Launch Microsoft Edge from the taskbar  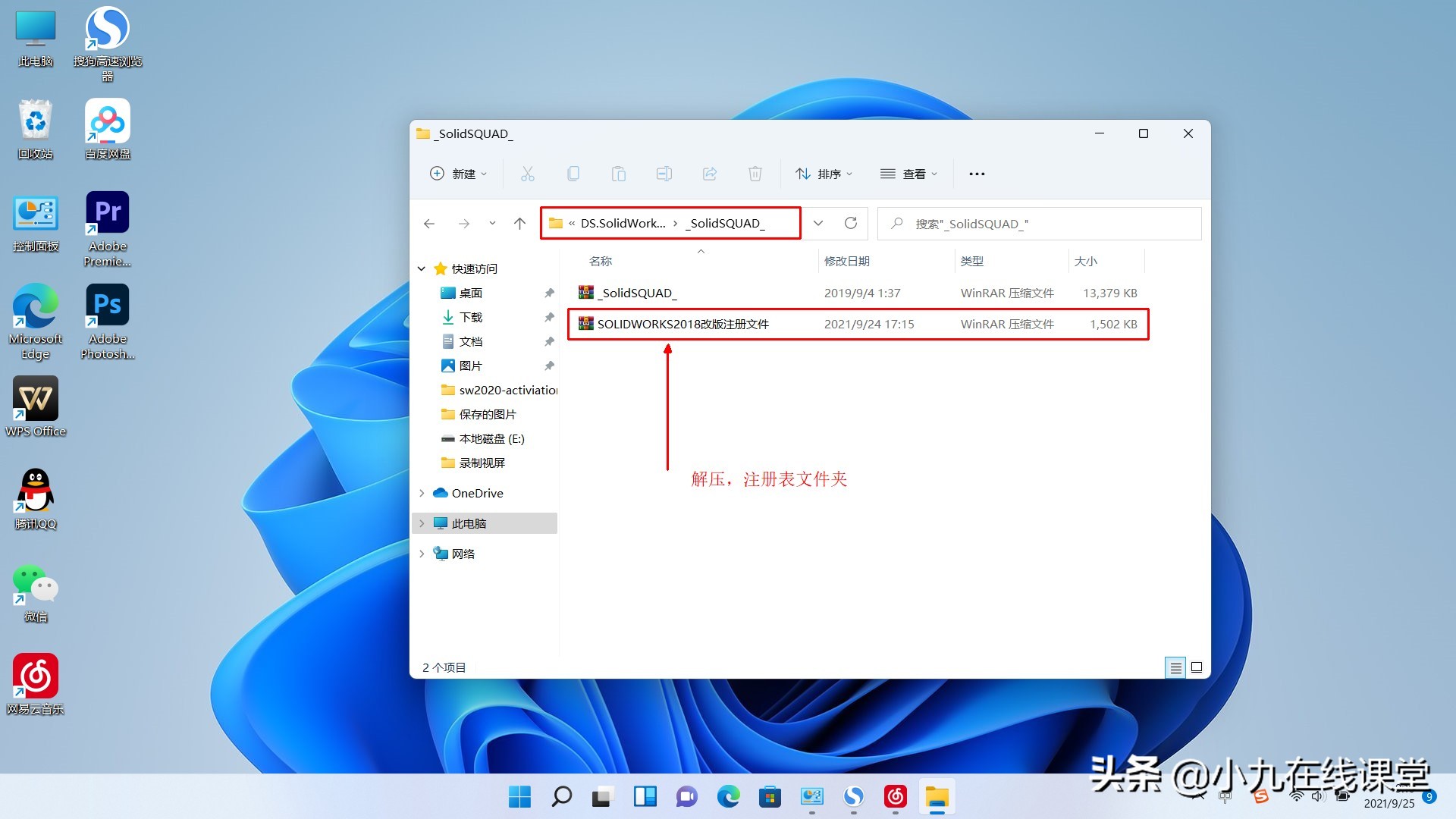[x=728, y=797]
